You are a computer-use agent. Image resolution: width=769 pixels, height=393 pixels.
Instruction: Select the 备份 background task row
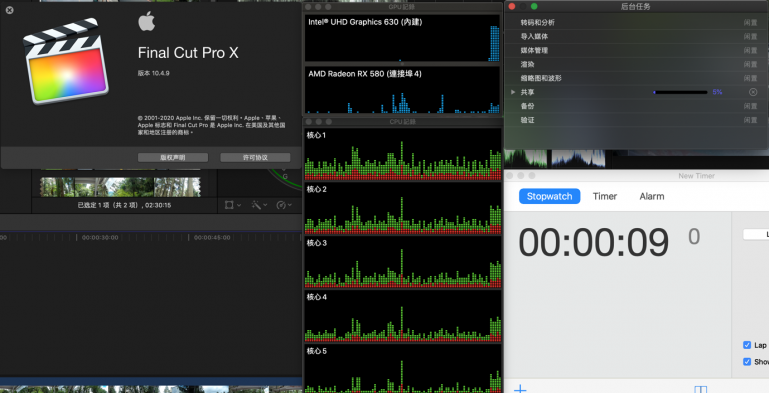coord(636,106)
